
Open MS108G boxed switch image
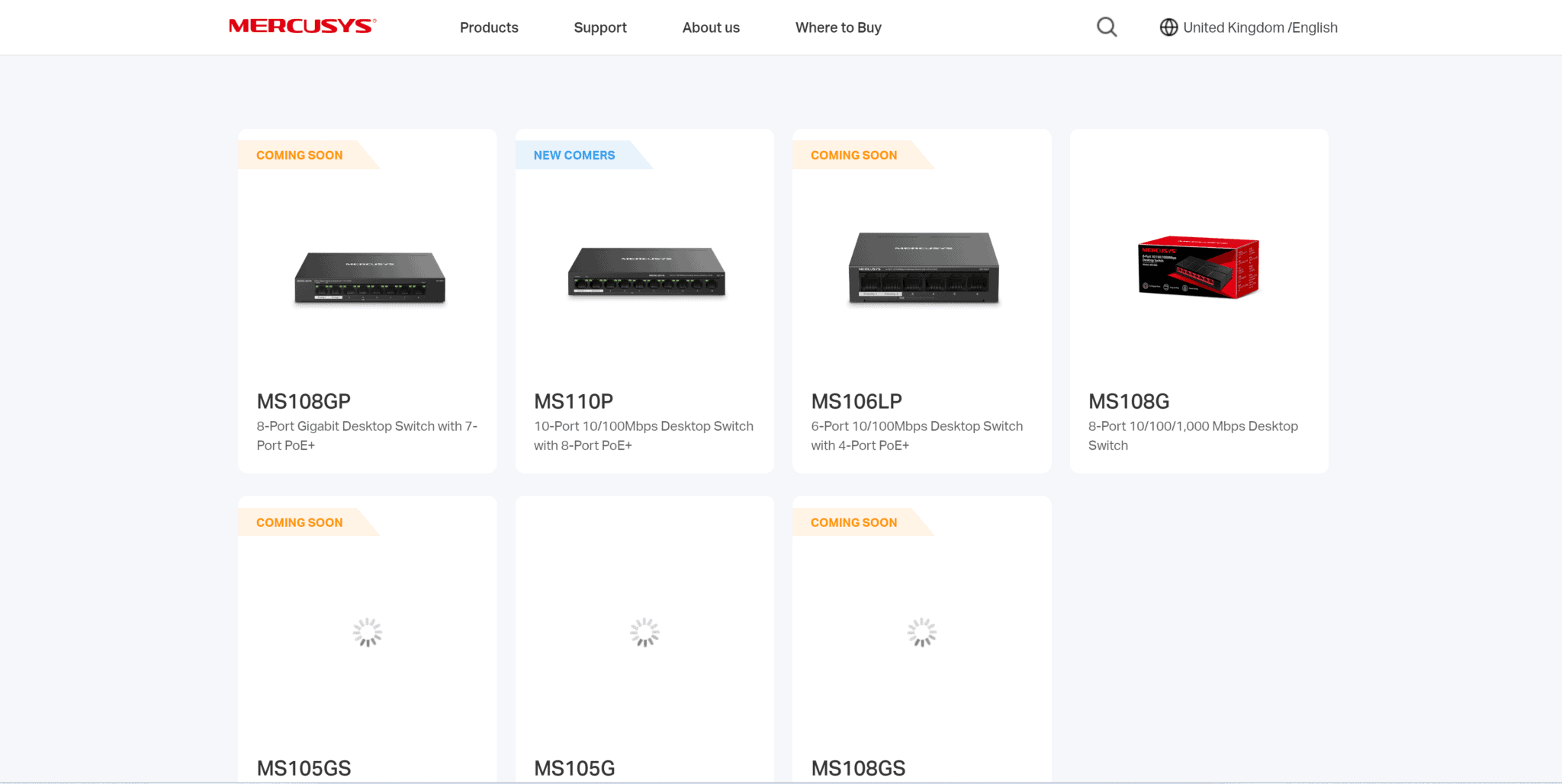1198,267
